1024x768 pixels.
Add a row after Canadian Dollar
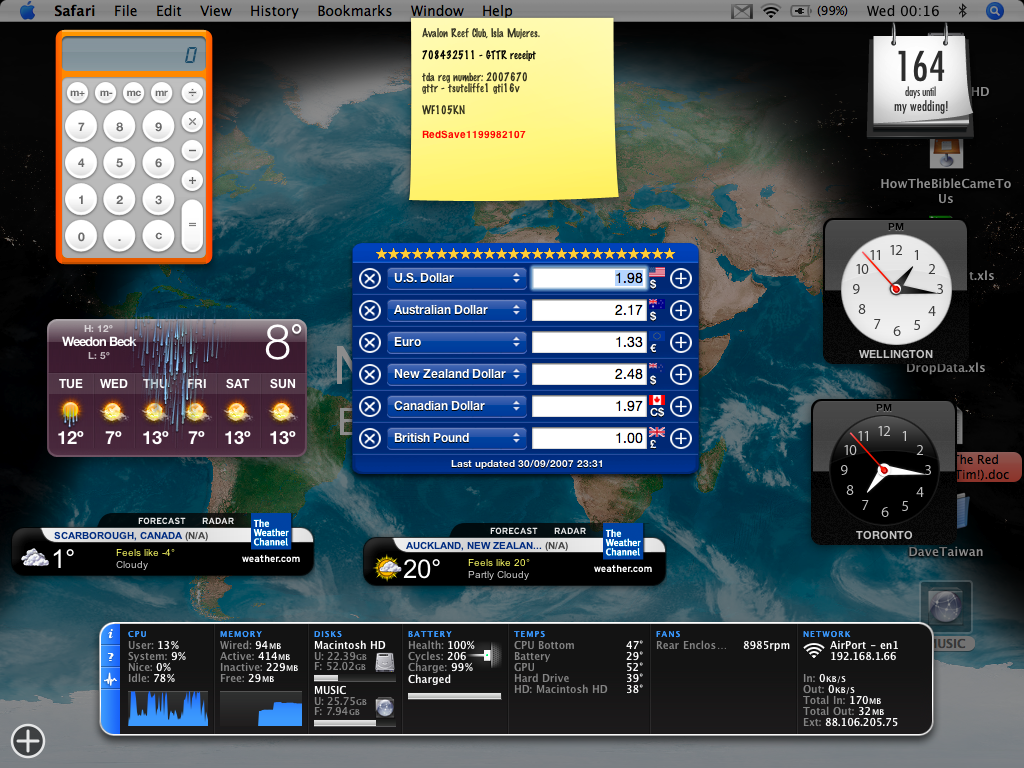click(x=680, y=406)
